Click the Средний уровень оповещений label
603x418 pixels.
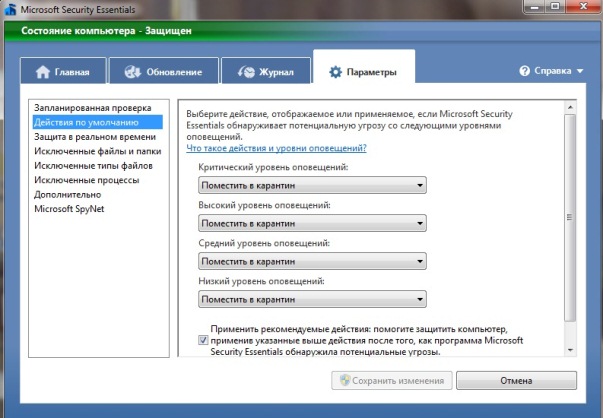[x=264, y=243]
